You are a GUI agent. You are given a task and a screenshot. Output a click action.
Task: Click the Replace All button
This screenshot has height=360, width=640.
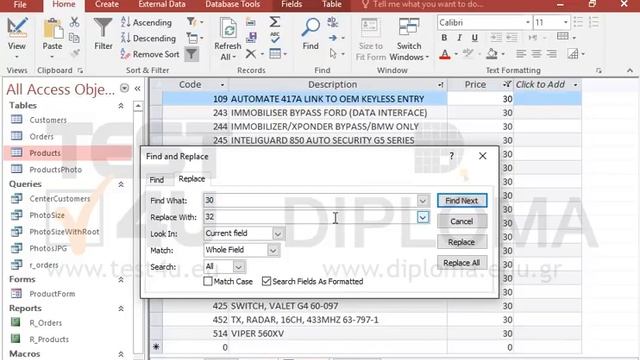pos(462,263)
